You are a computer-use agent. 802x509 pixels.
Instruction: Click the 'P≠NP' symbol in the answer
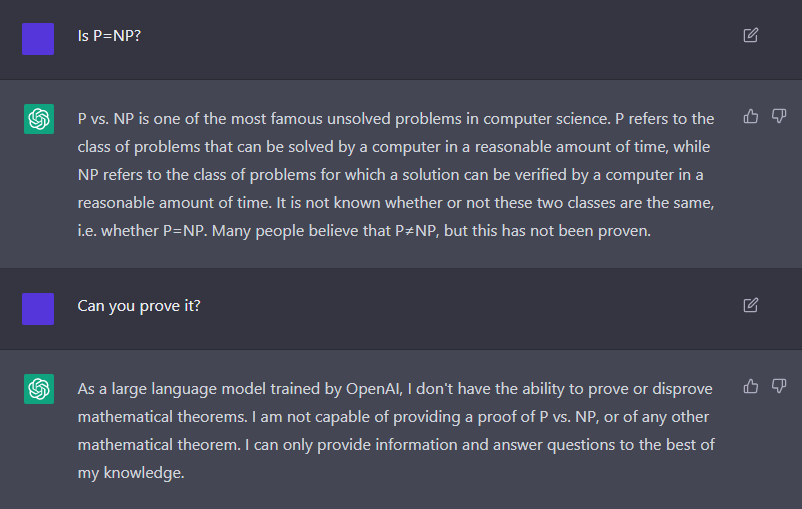416,231
